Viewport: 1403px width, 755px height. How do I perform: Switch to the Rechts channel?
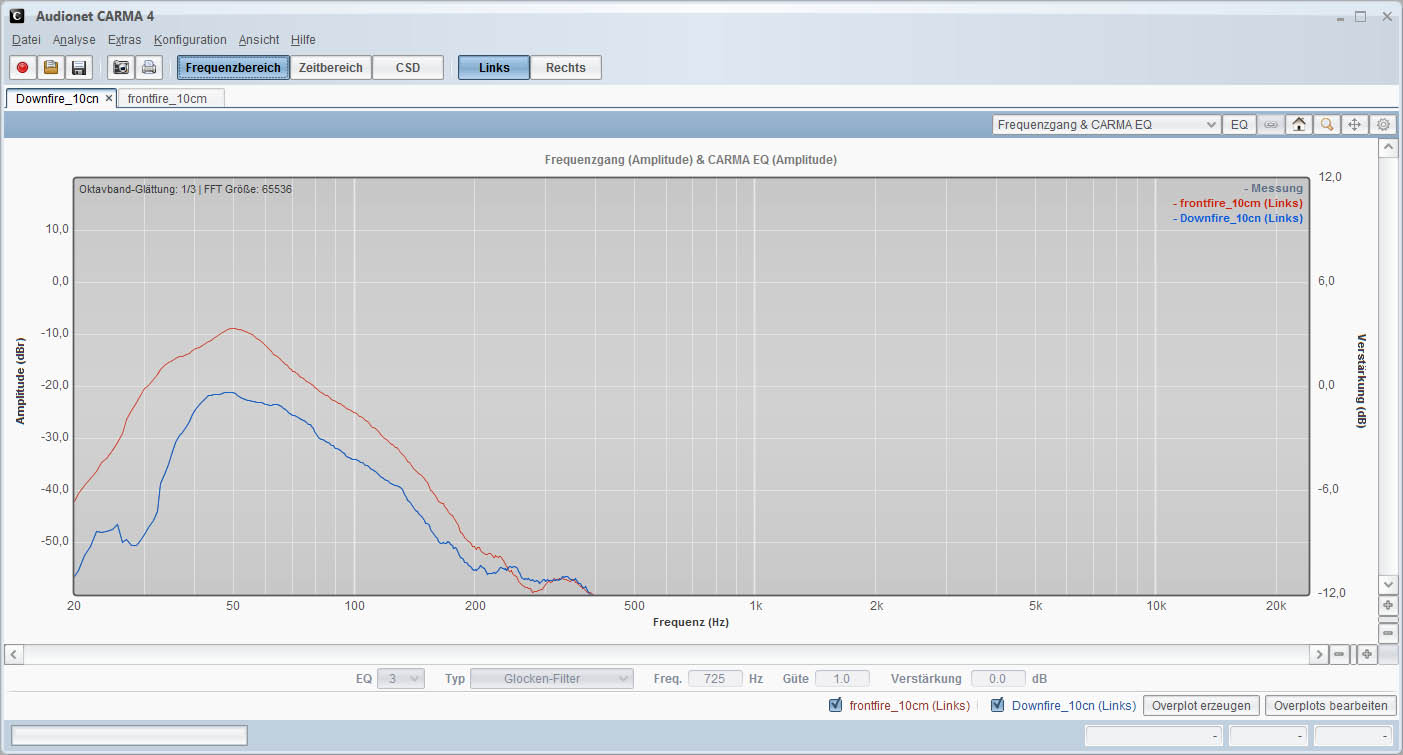pos(565,68)
